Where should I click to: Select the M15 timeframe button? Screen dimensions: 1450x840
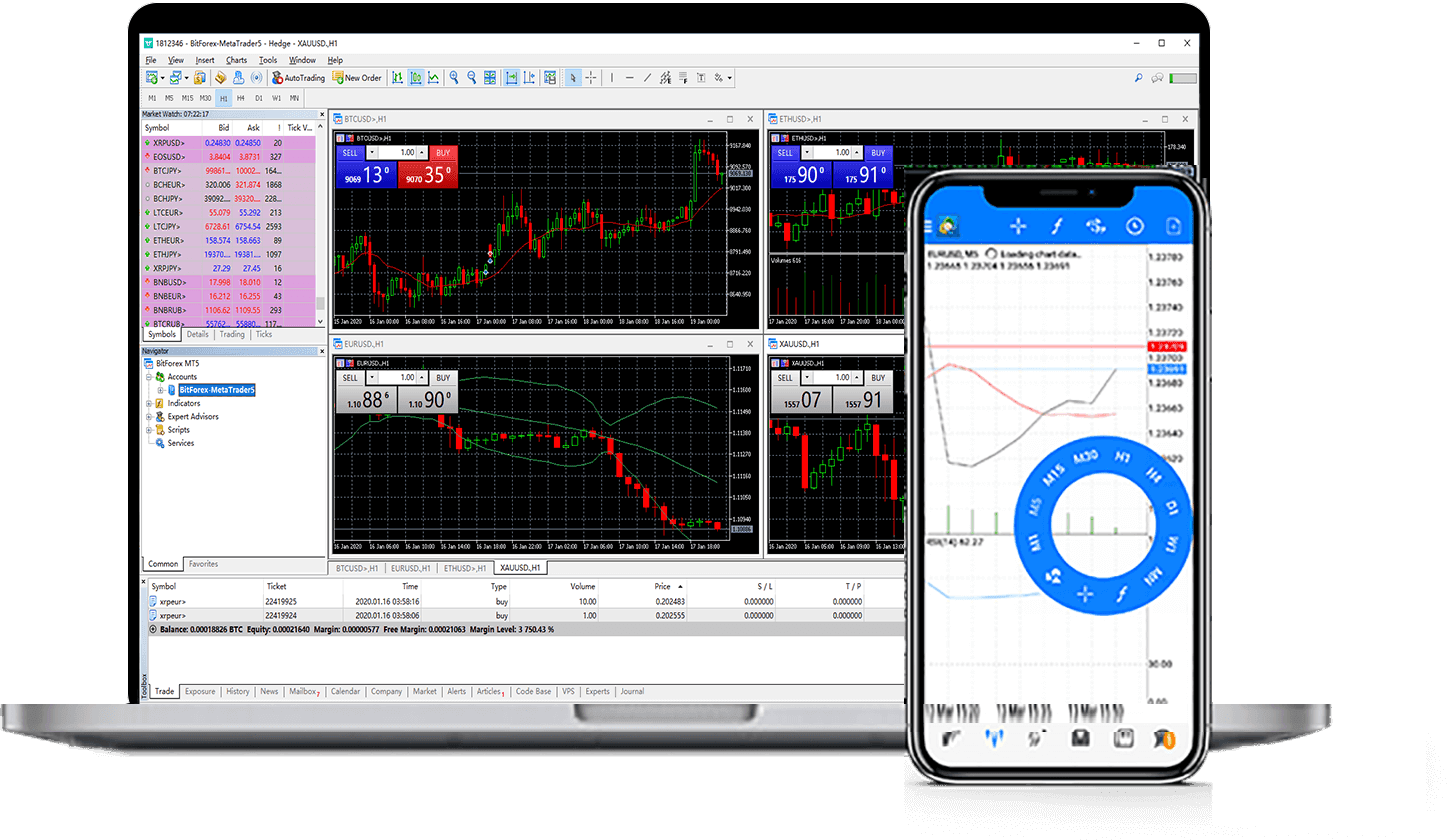tap(187, 98)
